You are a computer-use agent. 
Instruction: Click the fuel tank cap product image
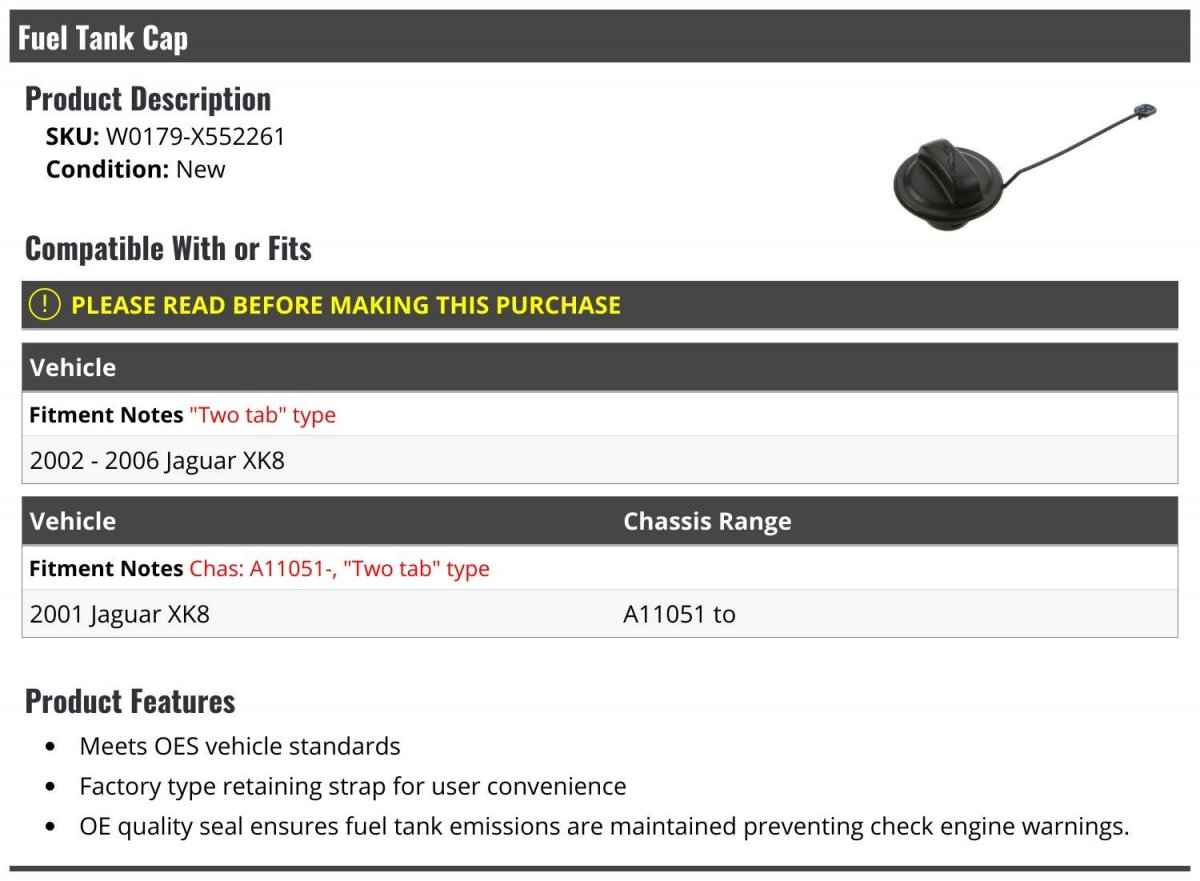tap(1024, 166)
